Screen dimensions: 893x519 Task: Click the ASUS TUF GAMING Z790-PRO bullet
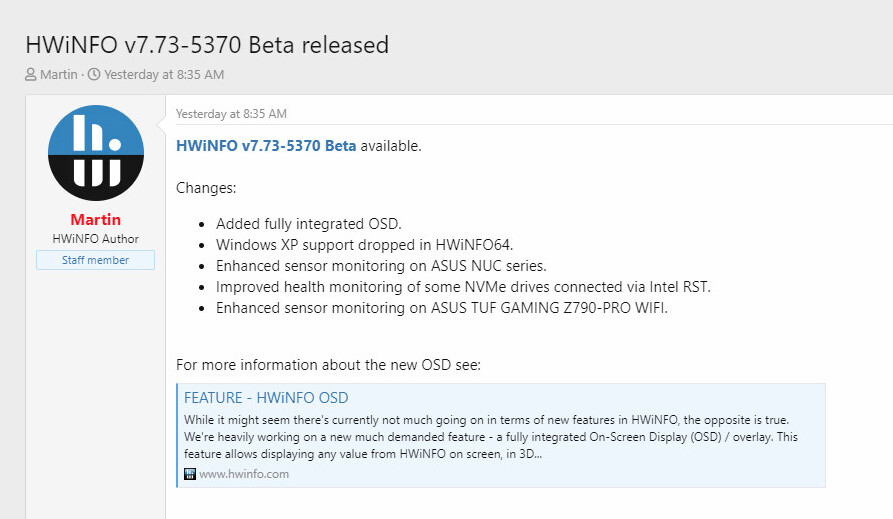click(x=441, y=307)
